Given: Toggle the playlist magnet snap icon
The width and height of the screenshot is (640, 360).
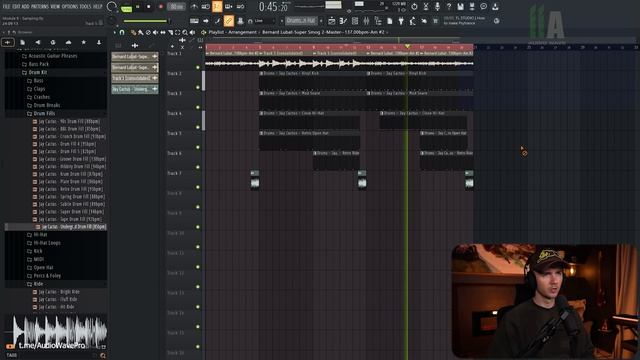Looking at the screenshot, I should 122,32.
